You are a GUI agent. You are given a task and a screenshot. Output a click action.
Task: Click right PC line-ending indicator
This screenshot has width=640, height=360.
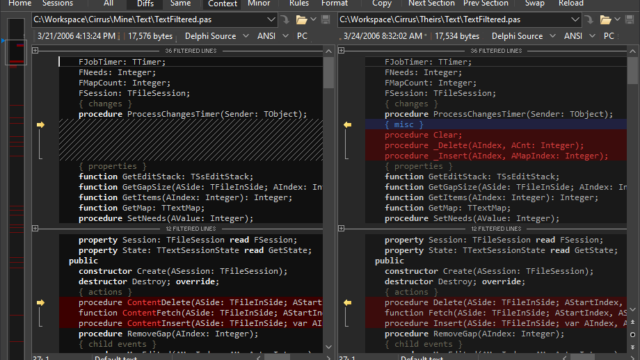[x=609, y=36]
